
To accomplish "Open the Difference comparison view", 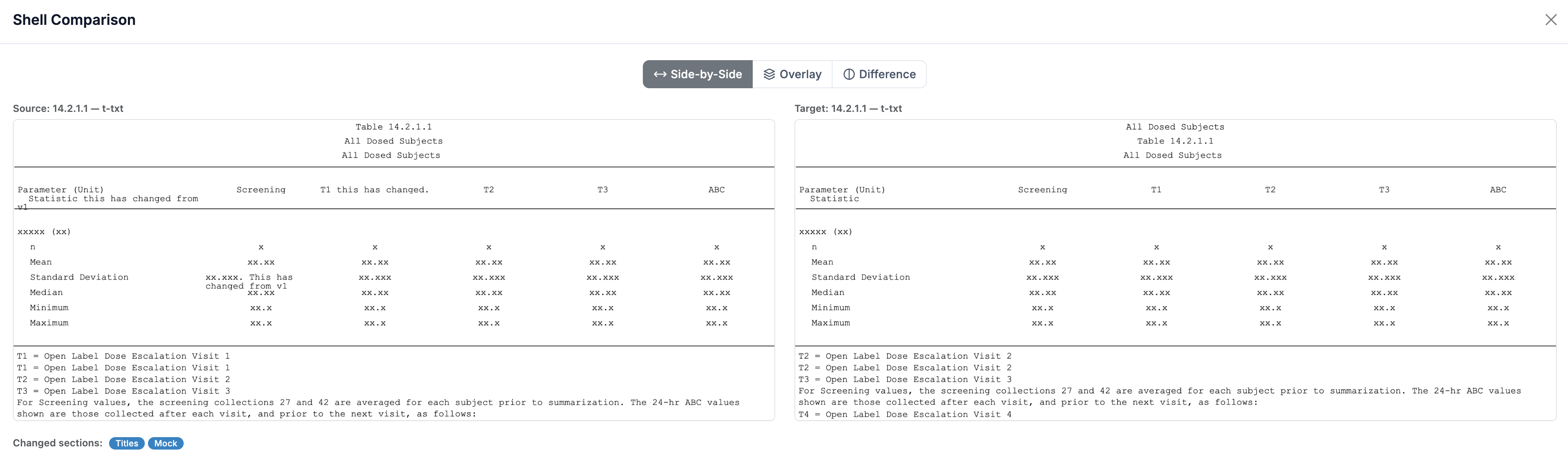I will [879, 74].
